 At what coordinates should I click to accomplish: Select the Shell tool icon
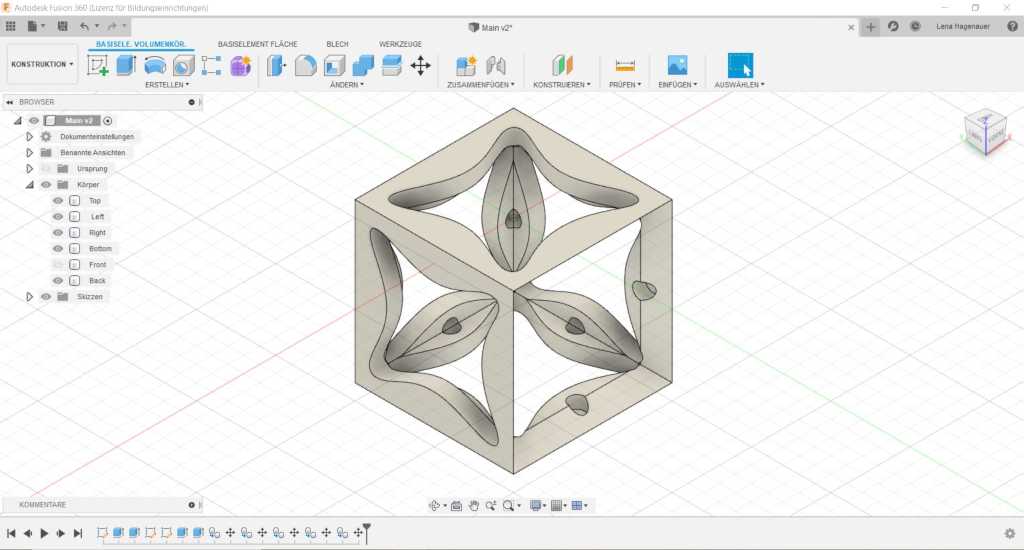(x=334, y=65)
